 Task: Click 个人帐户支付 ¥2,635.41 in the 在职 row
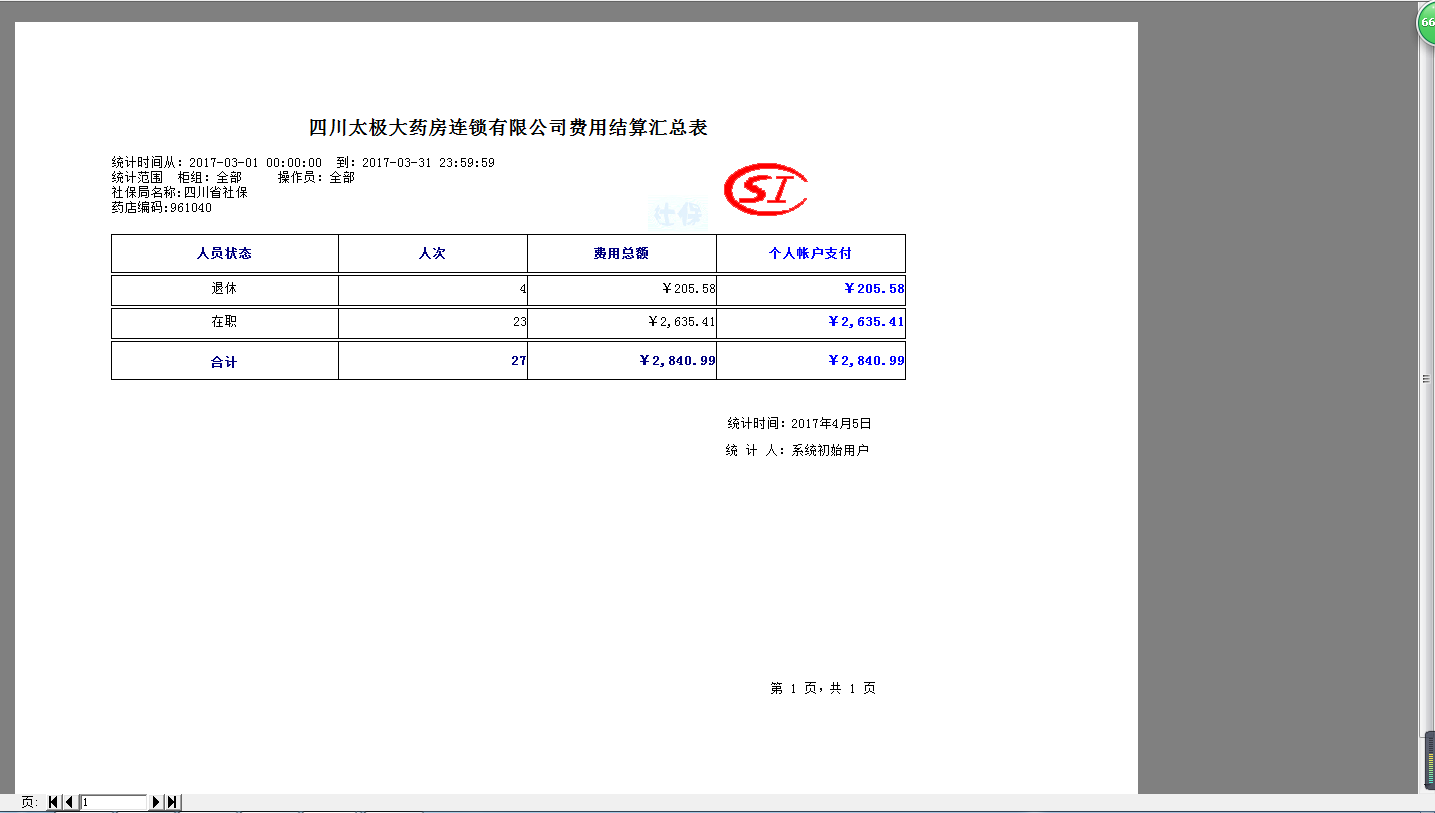pos(866,322)
